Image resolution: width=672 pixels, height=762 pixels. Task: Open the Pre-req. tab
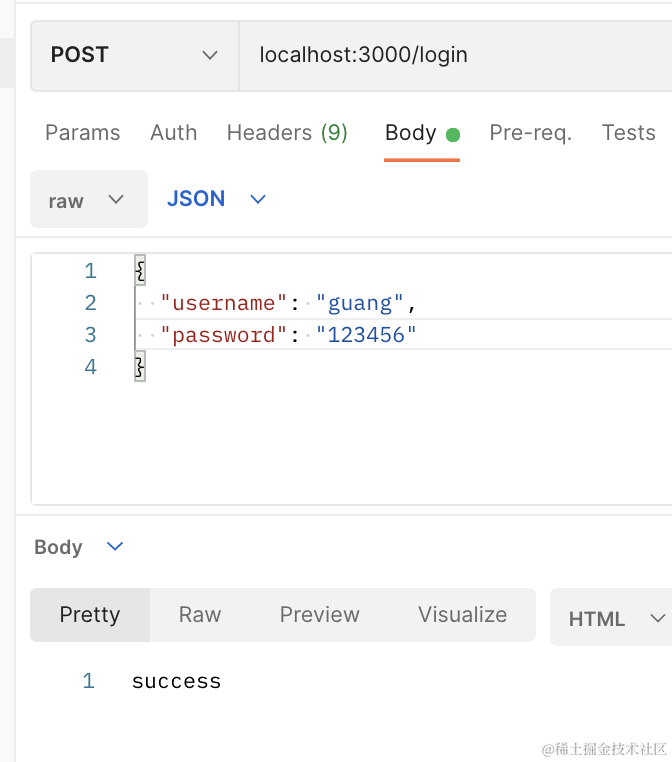(x=530, y=133)
